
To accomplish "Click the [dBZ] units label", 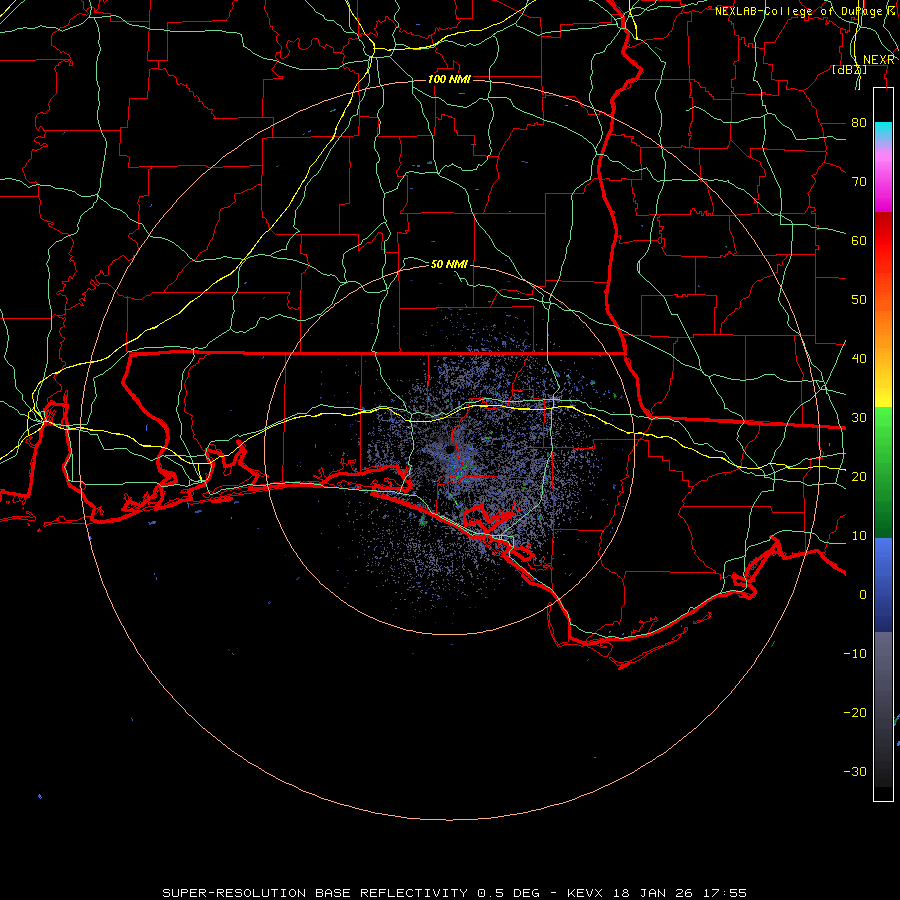I will click(x=849, y=69).
